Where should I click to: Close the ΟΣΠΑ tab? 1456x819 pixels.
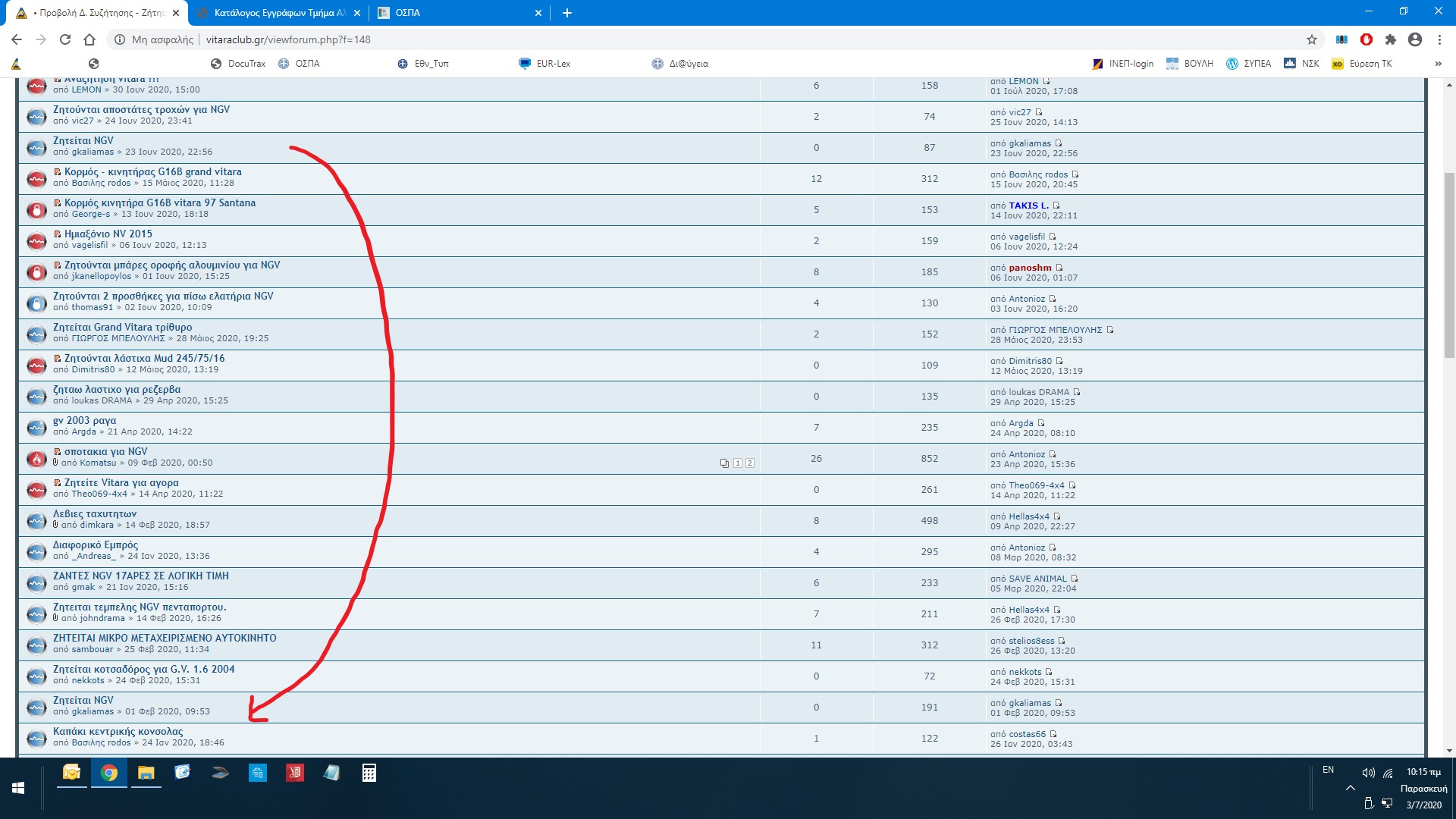point(538,13)
